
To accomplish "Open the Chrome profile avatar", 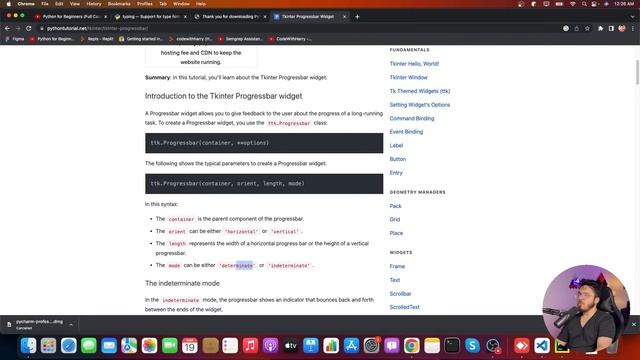I will coord(622,29).
